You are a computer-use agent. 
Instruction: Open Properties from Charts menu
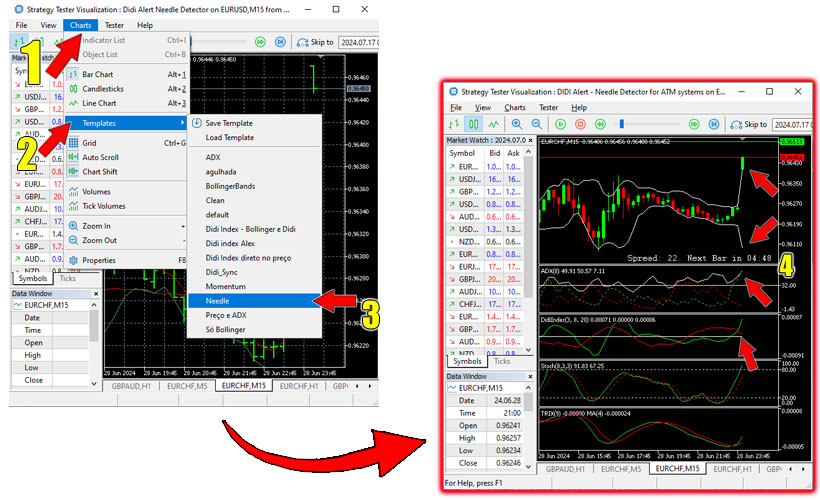(126, 260)
